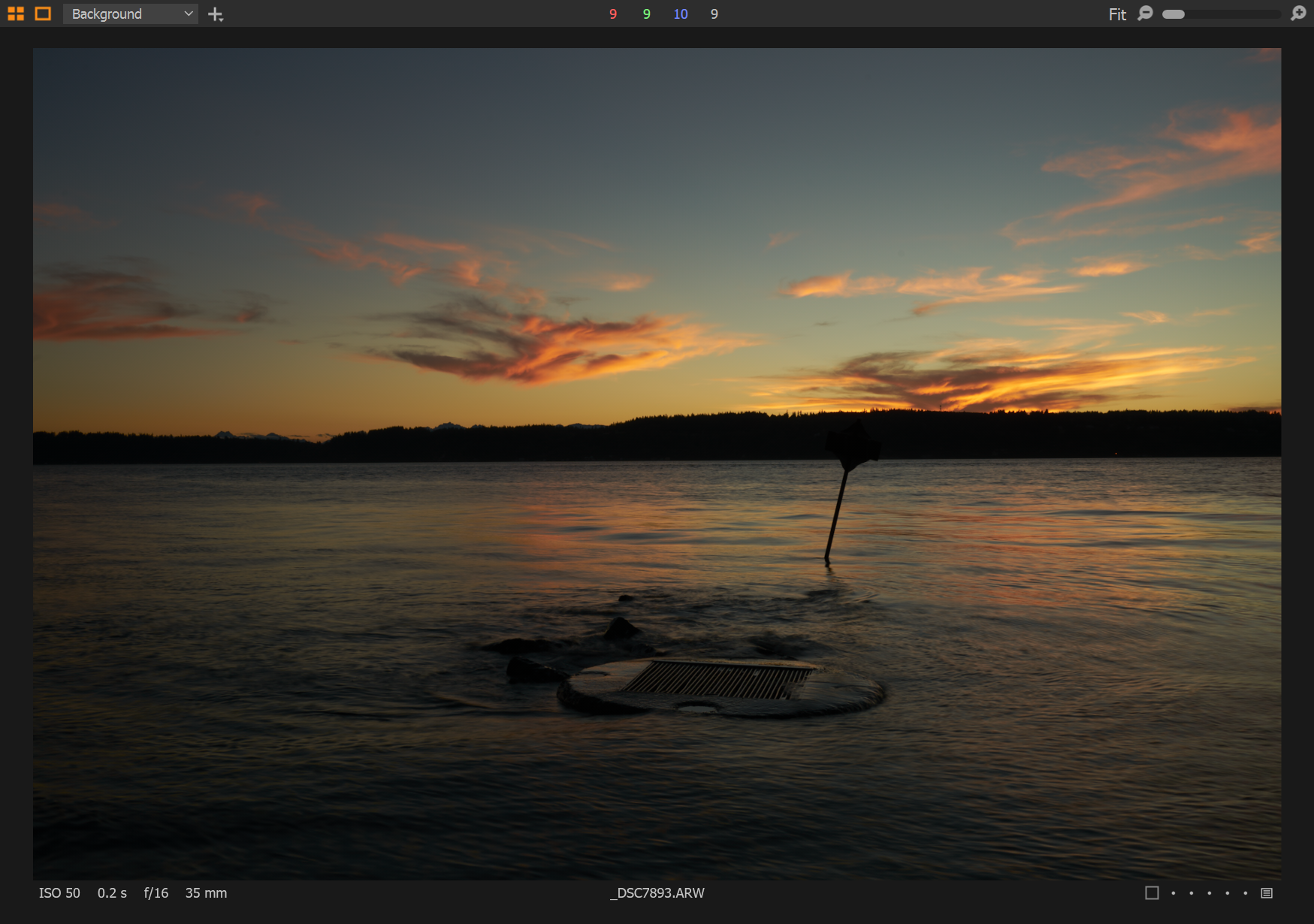This screenshot has height=924, width=1314.
Task: Click the red readout value 9
Action: tap(613, 14)
